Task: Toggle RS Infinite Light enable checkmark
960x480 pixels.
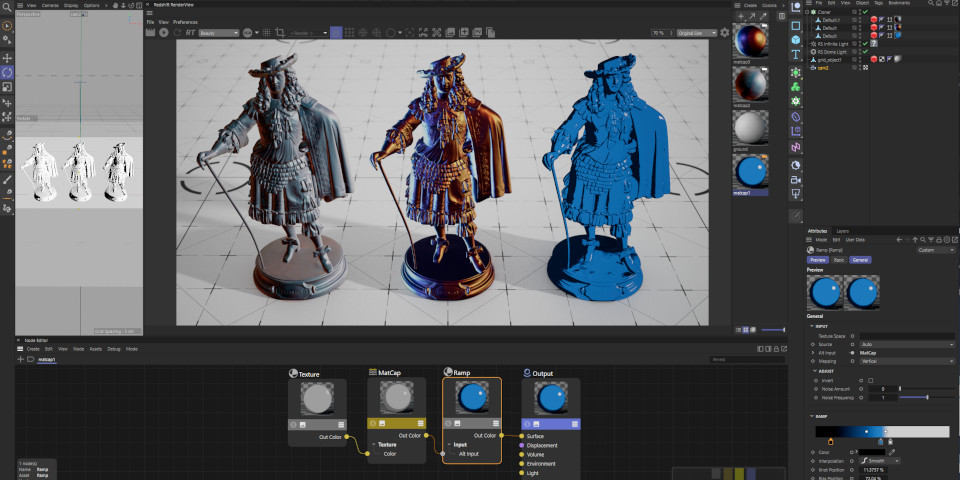Action: click(x=865, y=43)
